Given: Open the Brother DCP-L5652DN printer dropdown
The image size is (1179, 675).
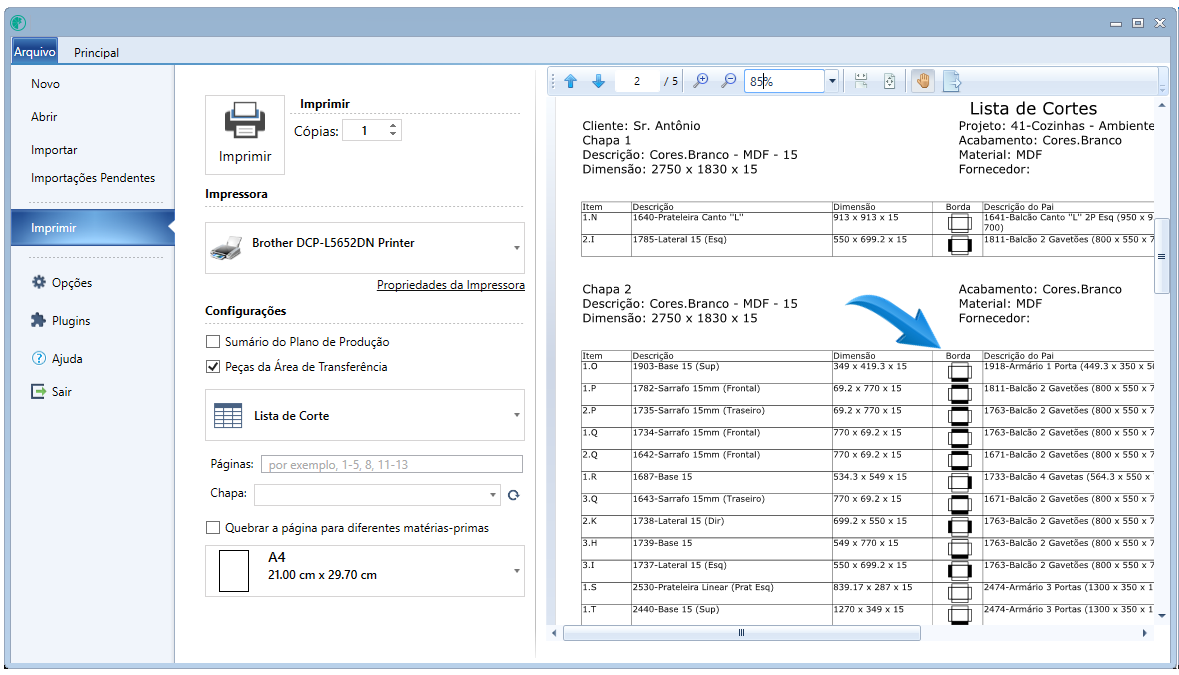Looking at the screenshot, I should (365, 247).
